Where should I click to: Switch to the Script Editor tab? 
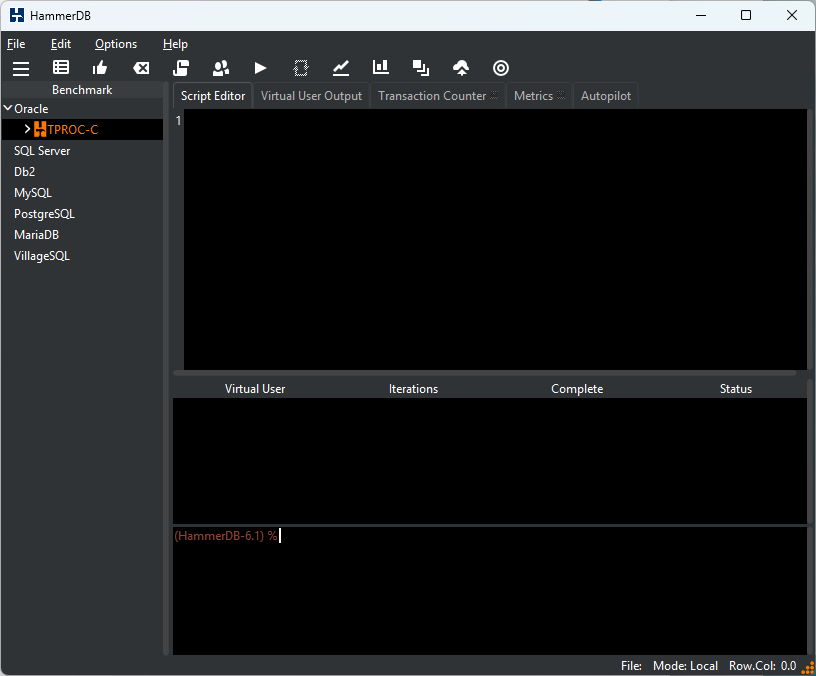(x=213, y=96)
